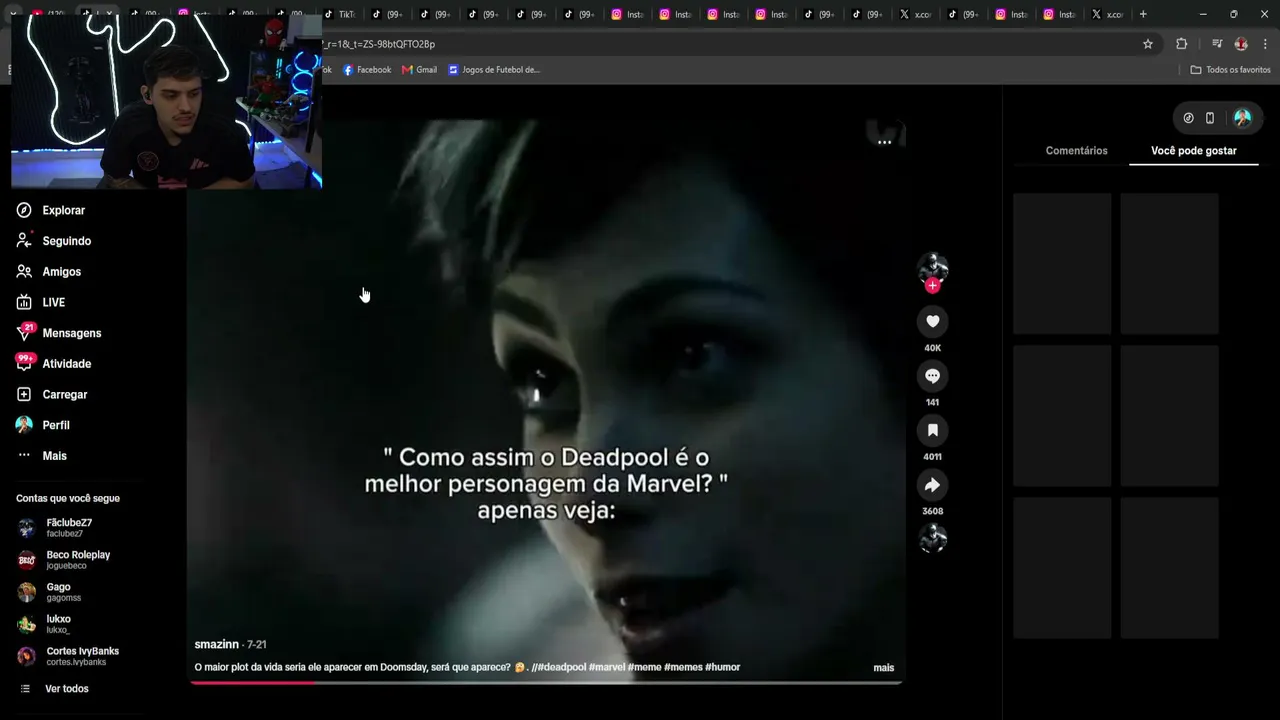Share the video with the arrow icon
Viewport: 1280px width, 720px height.
click(932, 485)
